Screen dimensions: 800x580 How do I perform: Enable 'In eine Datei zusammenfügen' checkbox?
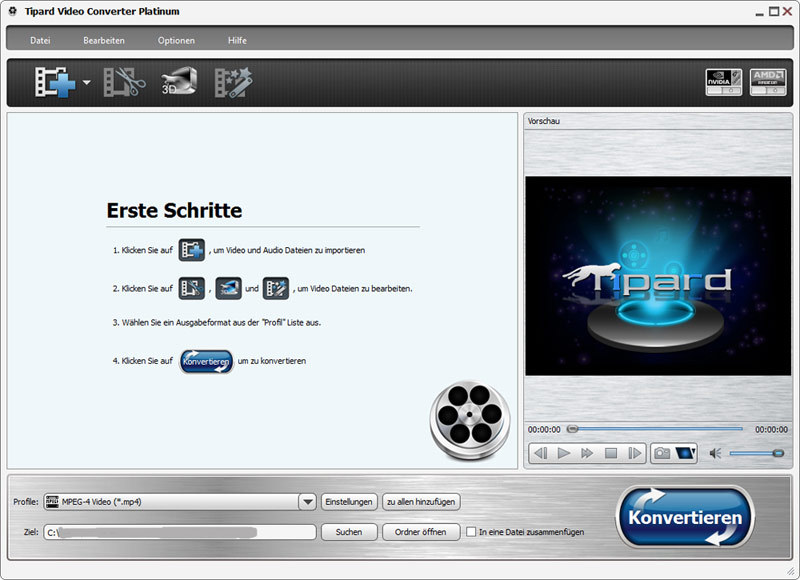click(x=471, y=532)
